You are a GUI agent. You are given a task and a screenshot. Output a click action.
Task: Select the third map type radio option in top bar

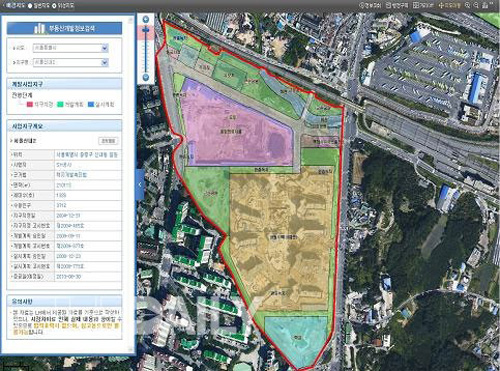click(x=63, y=6)
